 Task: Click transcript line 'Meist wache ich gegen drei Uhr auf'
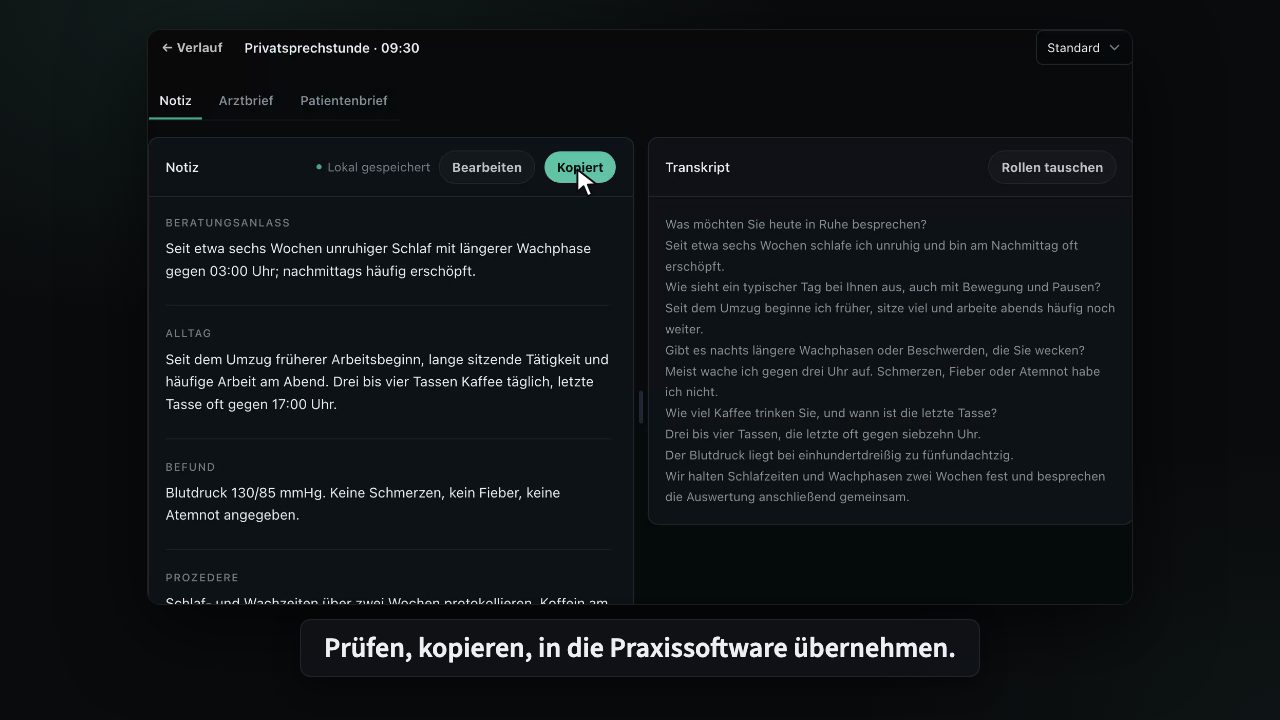882,381
